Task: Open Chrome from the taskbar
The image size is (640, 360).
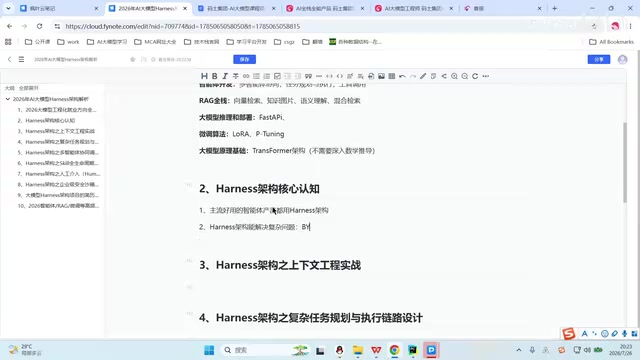Action: [x=394, y=350]
